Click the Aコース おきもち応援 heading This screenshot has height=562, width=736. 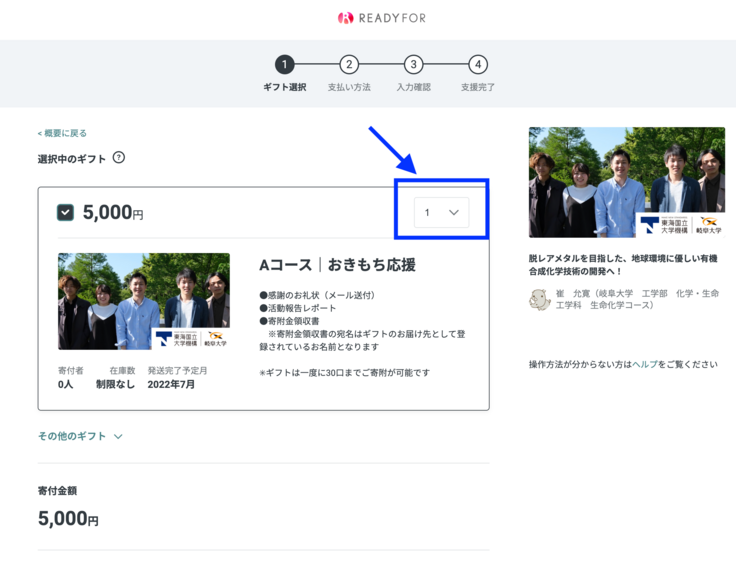coord(337,265)
